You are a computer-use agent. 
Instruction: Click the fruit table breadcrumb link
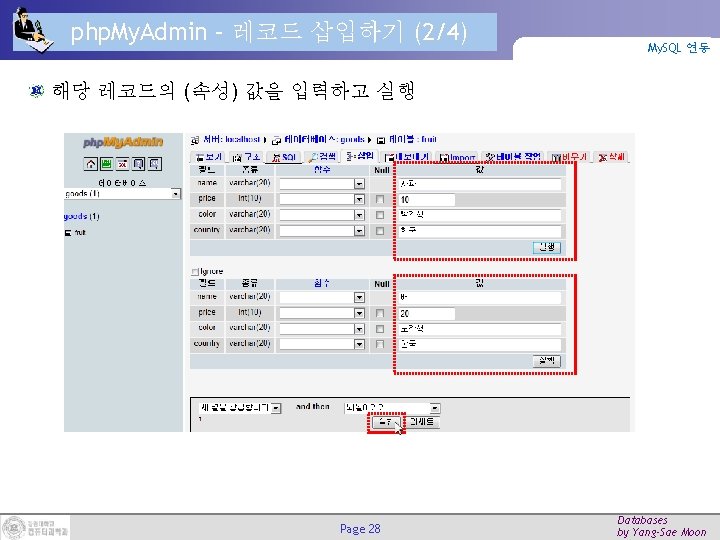point(412,139)
